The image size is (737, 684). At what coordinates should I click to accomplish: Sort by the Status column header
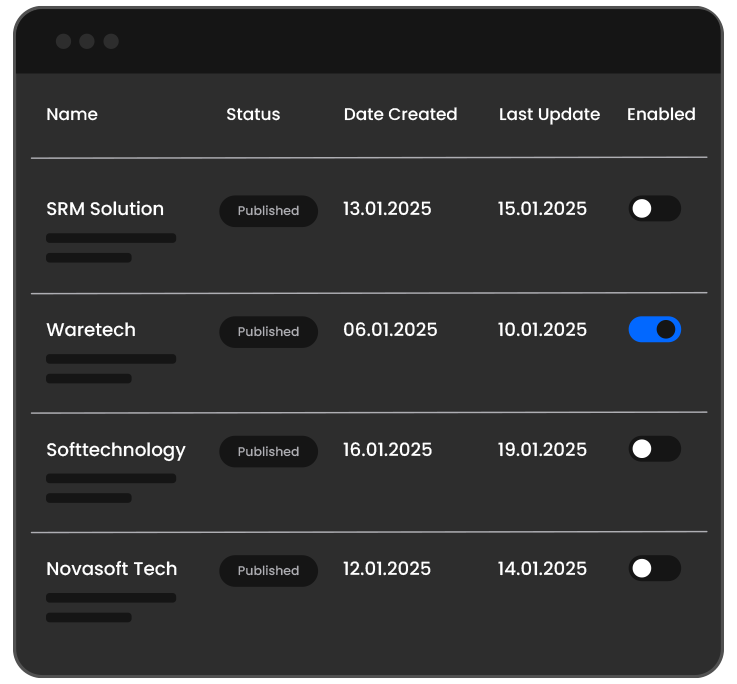coord(253,114)
